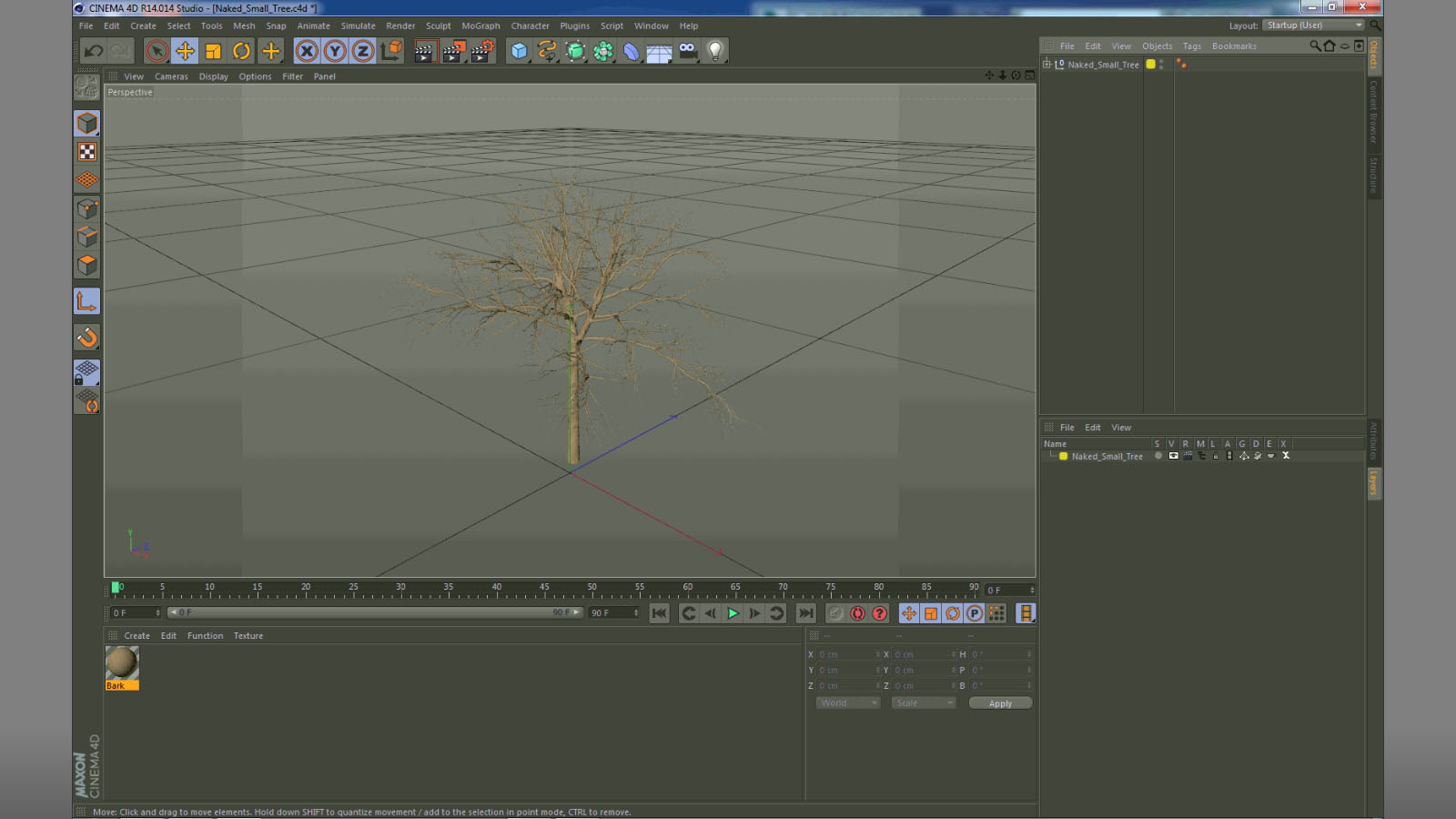This screenshot has width=1456, height=819.
Task: Click the green NURBS generator icon
Action: click(x=575, y=51)
